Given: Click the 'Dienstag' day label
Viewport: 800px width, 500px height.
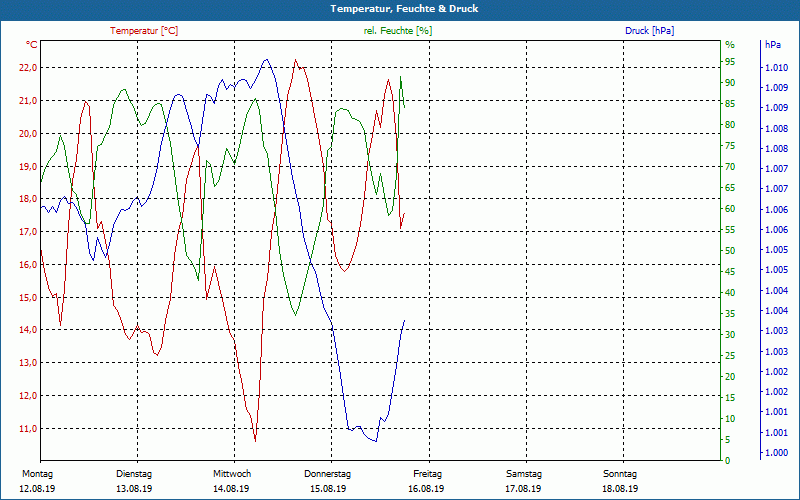Looking at the screenshot, I should pos(134,474).
